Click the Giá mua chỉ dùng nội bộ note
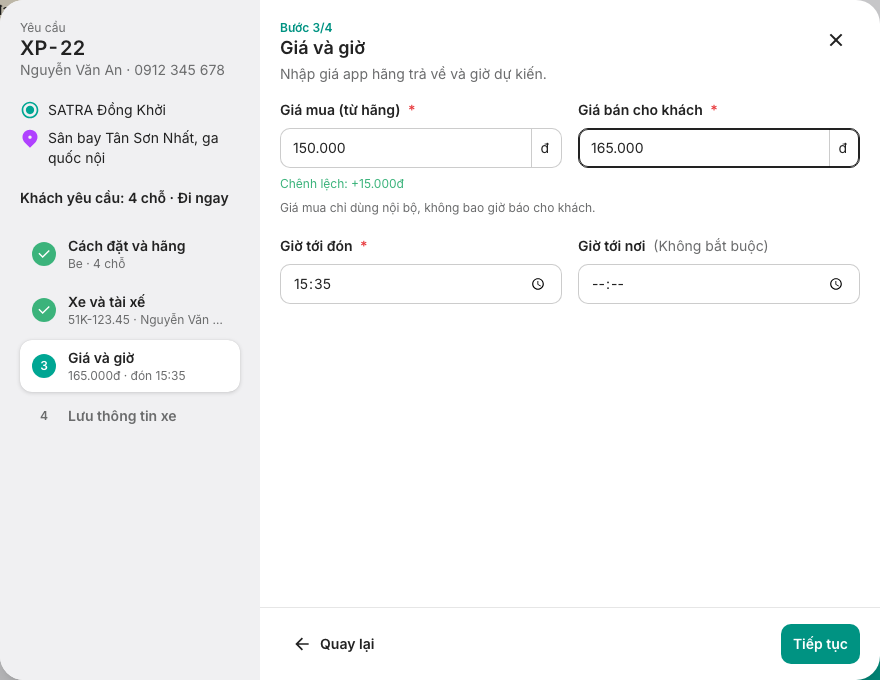The width and height of the screenshot is (880, 680). 438,208
